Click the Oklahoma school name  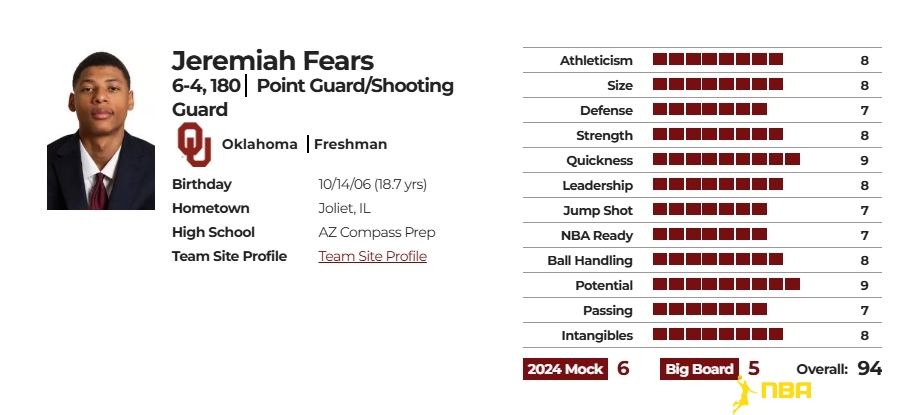(x=259, y=144)
